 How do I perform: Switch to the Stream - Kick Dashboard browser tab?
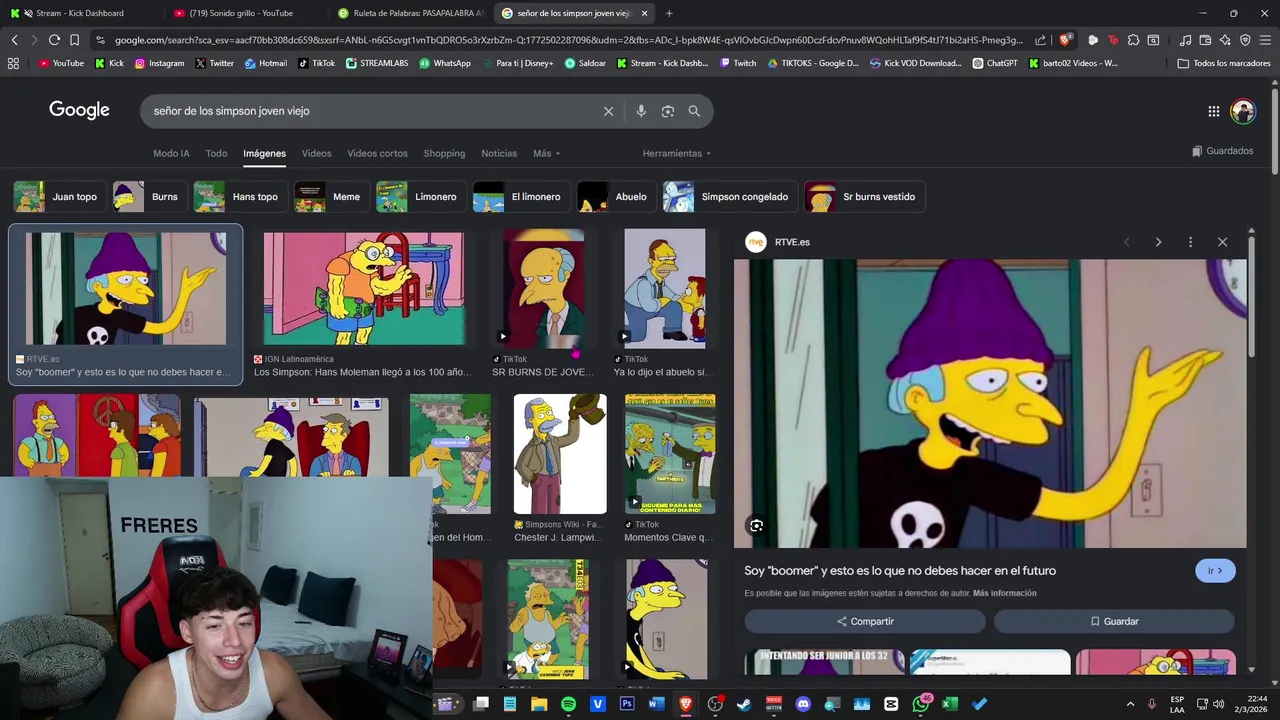click(80, 13)
